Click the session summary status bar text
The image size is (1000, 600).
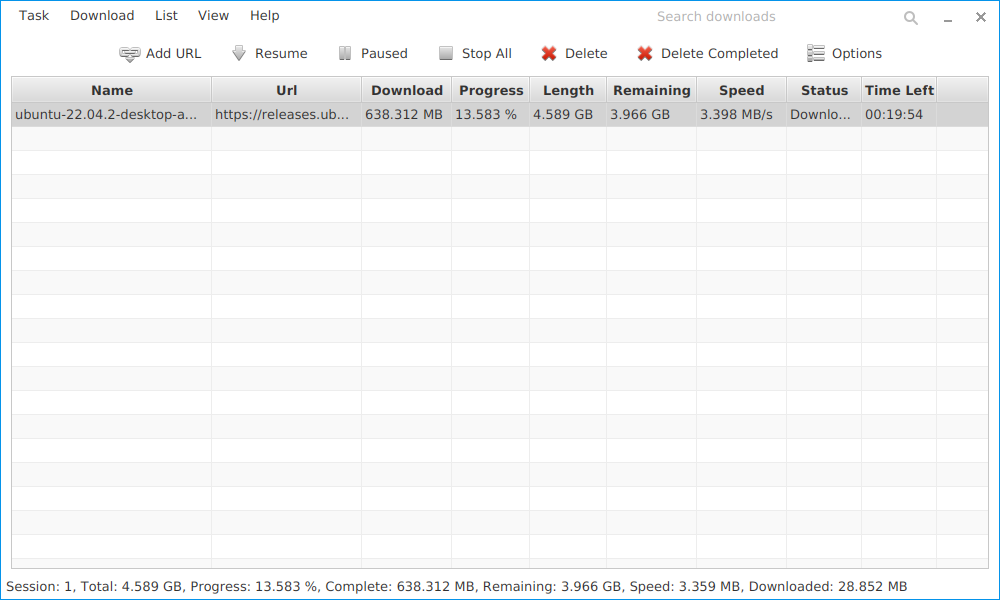pyautogui.click(x=457, y=586)
